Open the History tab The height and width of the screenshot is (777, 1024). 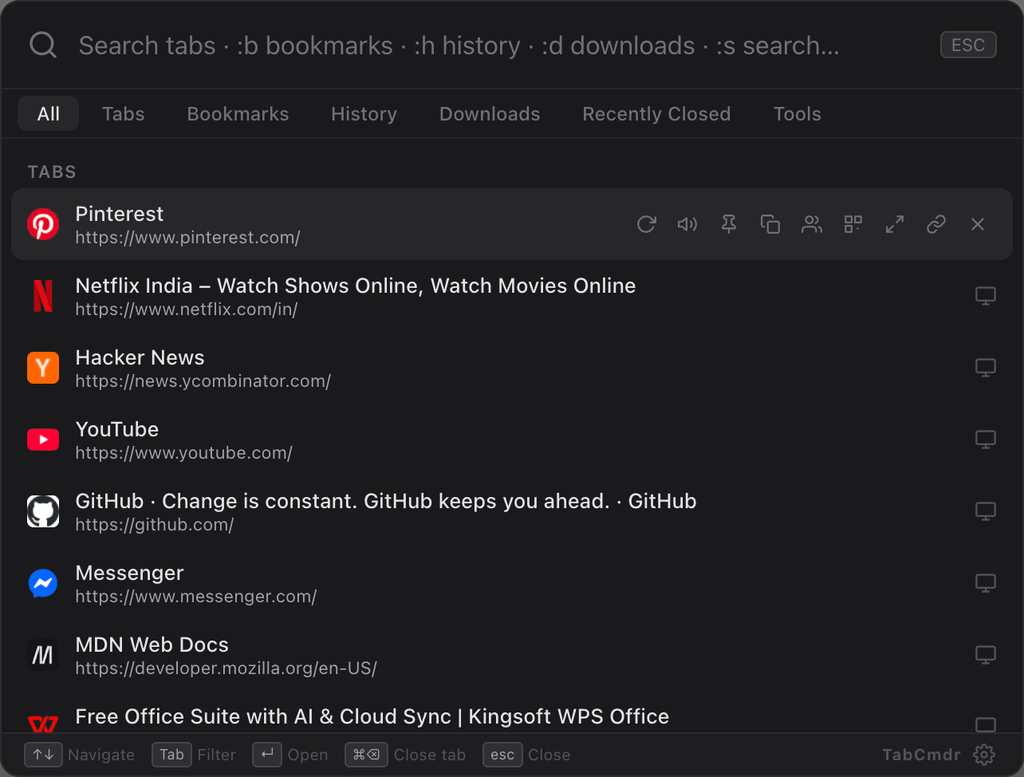[364, 114]
